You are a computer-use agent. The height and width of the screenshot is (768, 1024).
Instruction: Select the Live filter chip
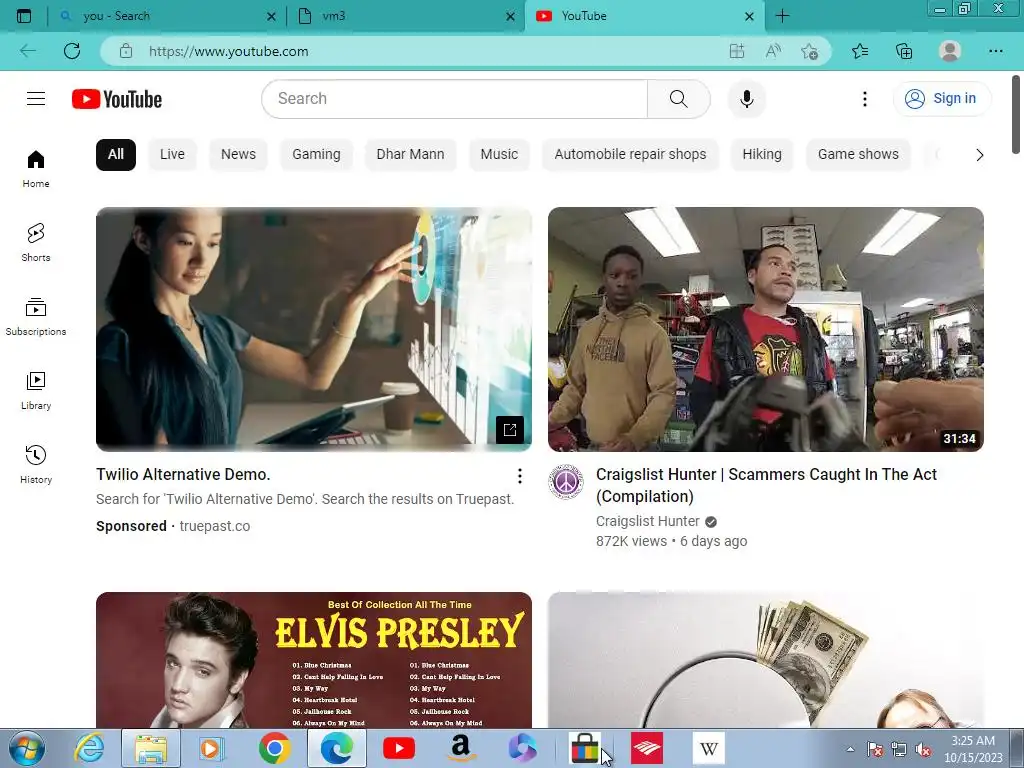(172, 155)
